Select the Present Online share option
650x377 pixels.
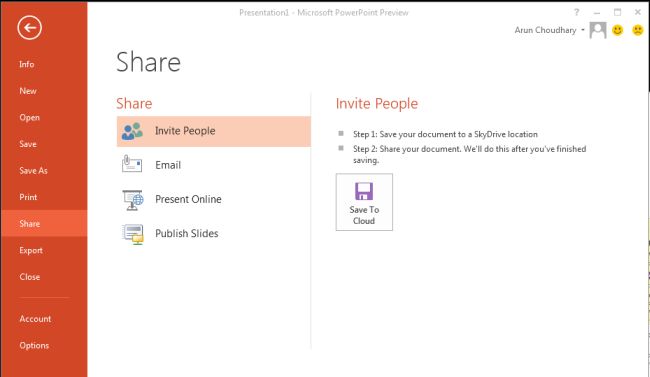pos(213,199)
